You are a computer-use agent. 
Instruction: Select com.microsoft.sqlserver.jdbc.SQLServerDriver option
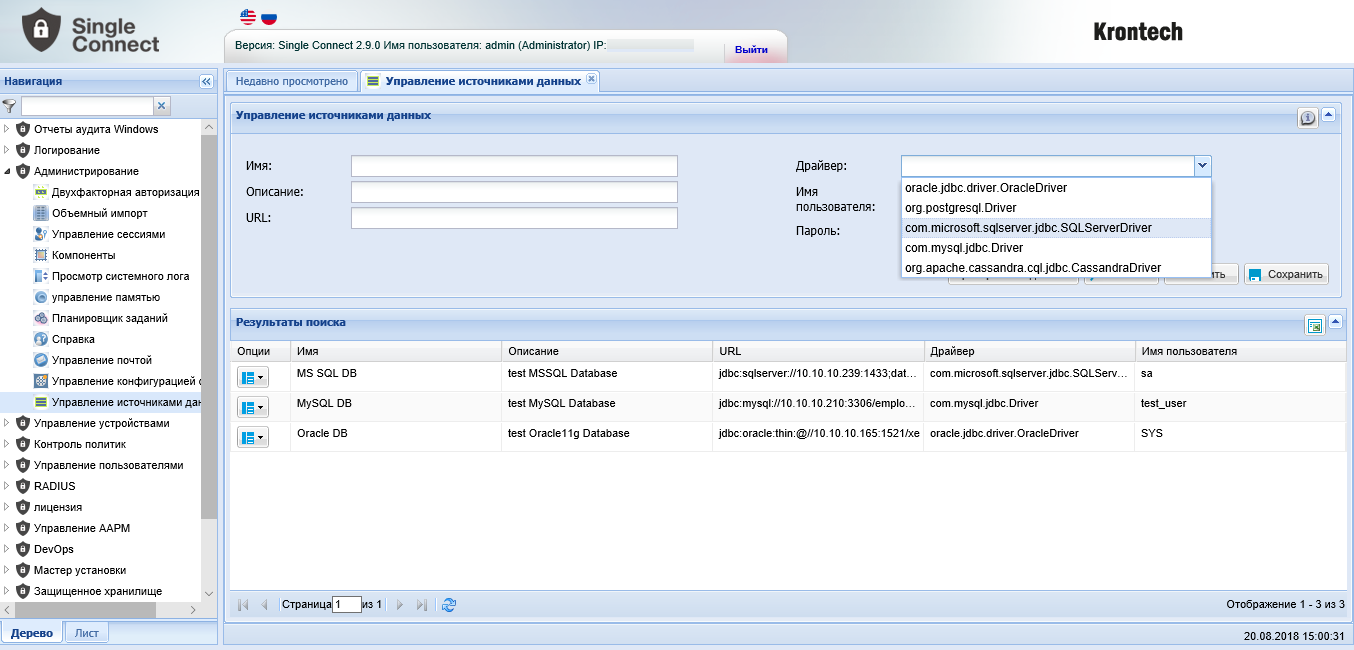1056,228
